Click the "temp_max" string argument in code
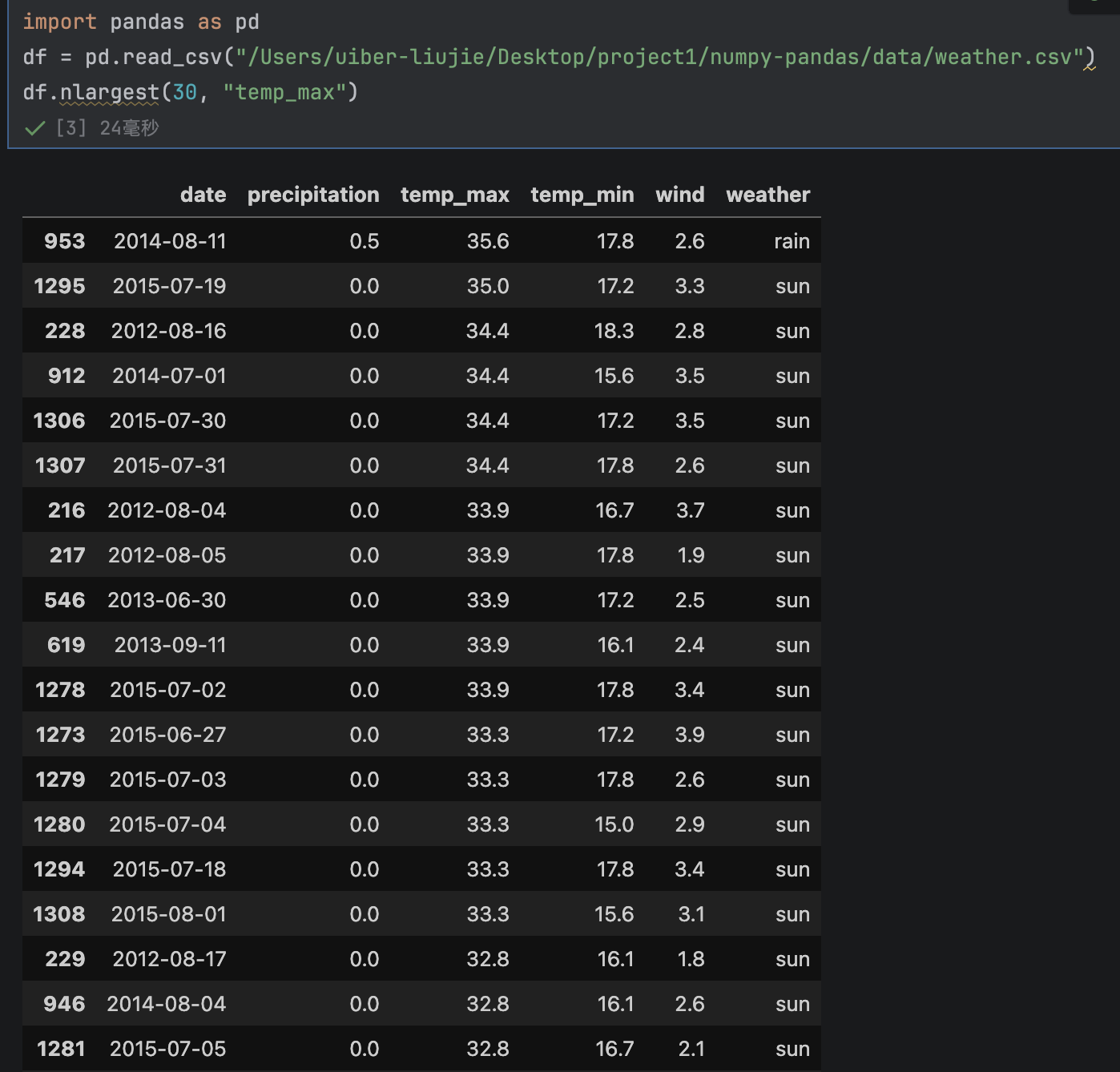1120x1072 pixels. point(284,92)
